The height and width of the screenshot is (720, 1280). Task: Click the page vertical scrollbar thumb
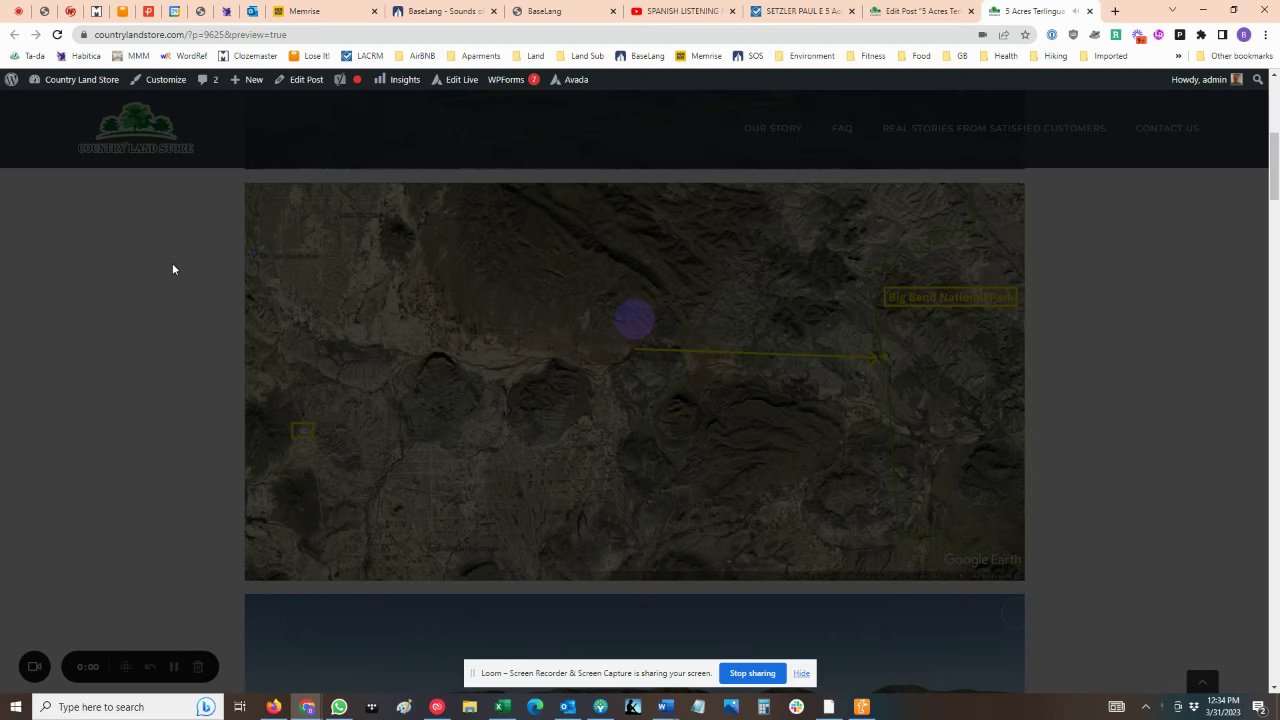(1274, 165)
